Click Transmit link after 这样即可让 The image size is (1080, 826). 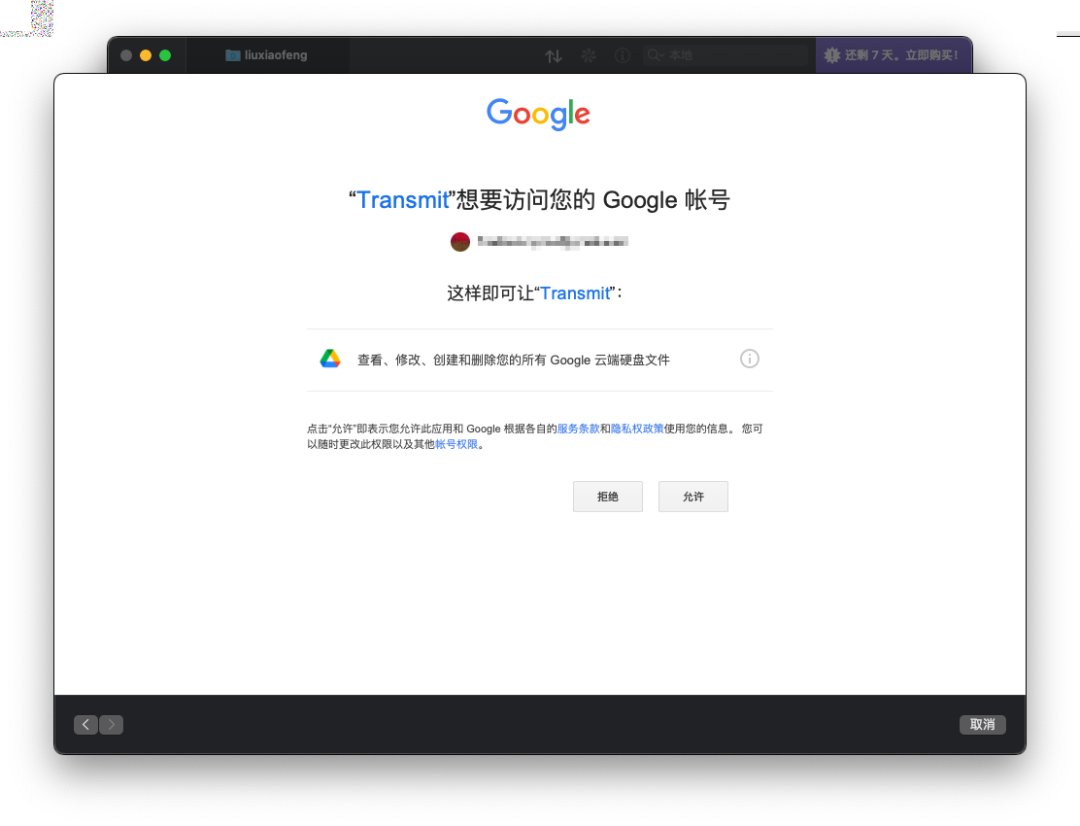click(x=575, y=293)
